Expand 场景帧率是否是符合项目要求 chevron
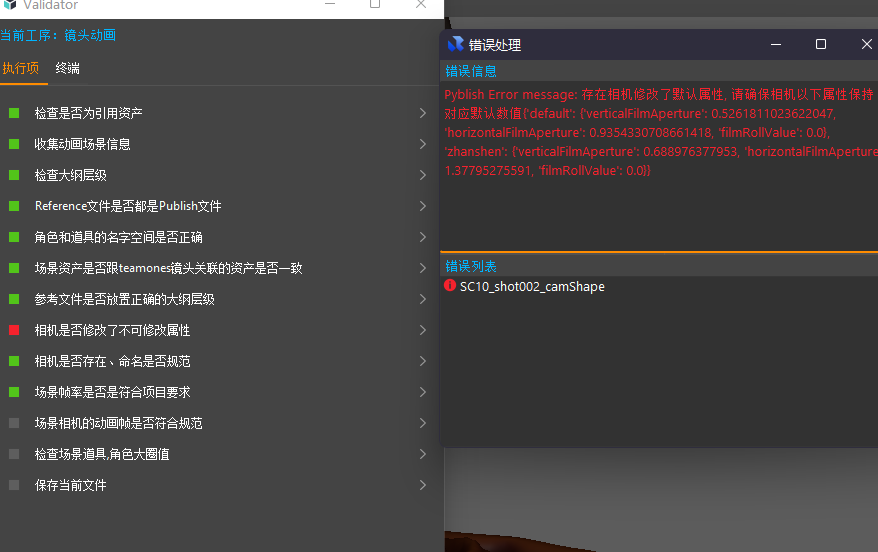Viewport: 878px width, 552px height. 423,392
